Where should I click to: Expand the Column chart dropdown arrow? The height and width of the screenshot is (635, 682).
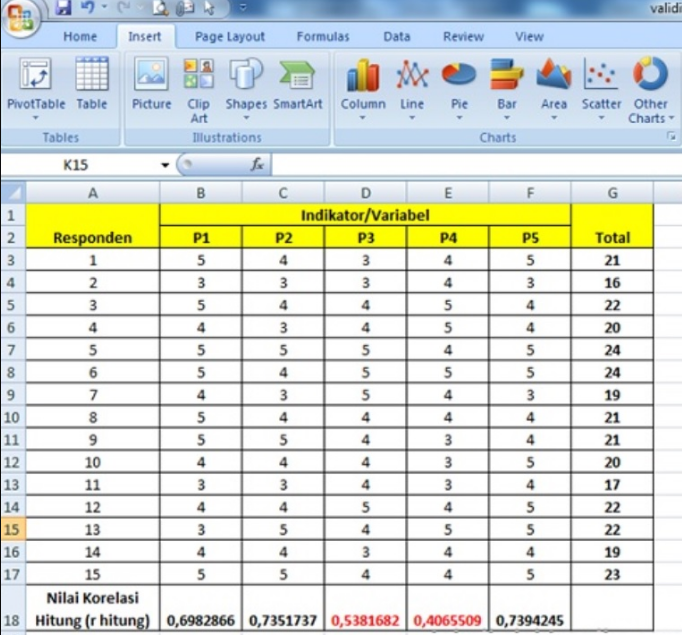[x=362, y=118]
